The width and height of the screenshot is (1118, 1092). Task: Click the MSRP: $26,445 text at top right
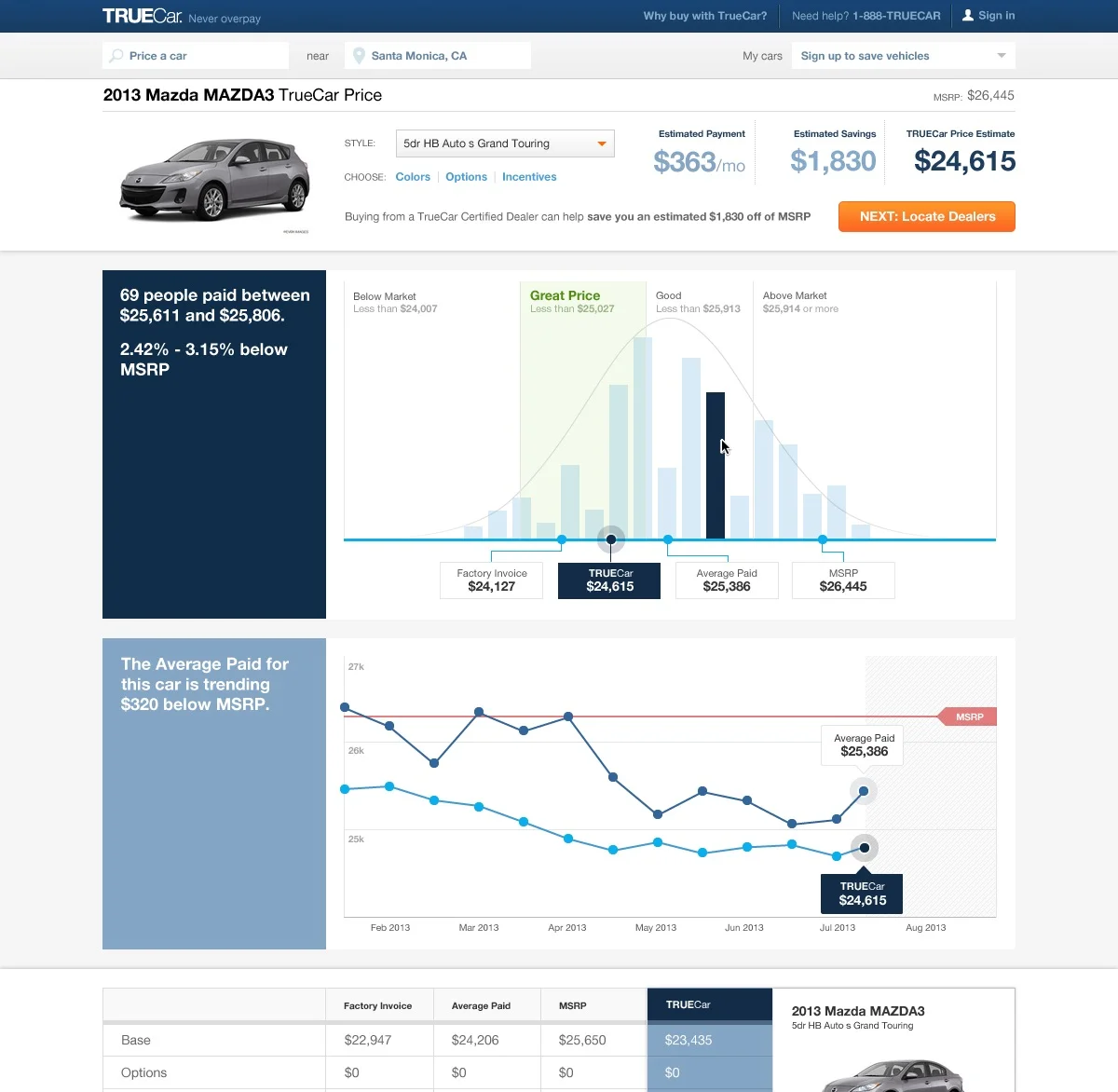tap(974, 96)
